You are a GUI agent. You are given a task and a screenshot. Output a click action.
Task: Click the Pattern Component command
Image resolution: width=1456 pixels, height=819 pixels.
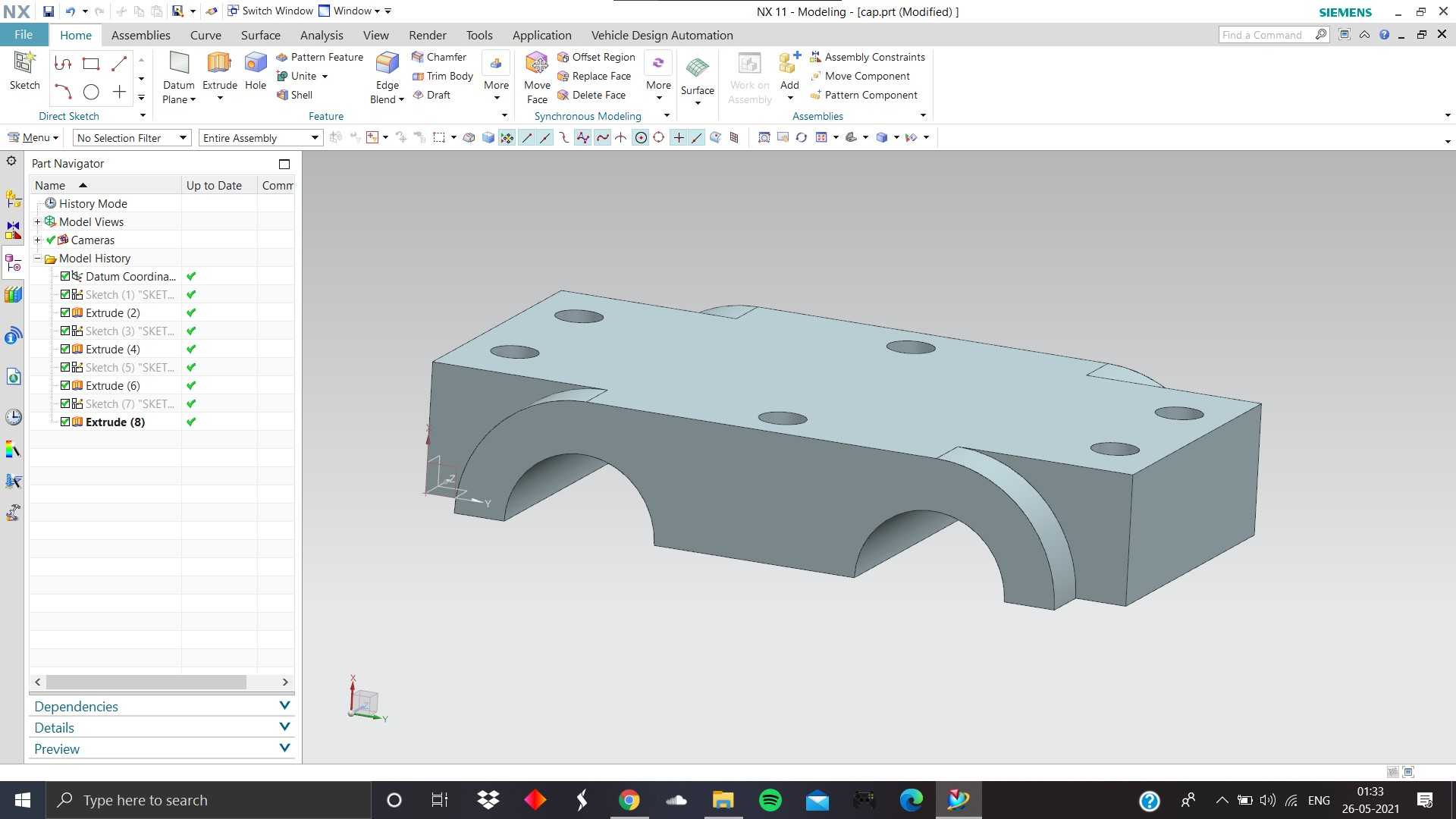click(x=864, y=95)
